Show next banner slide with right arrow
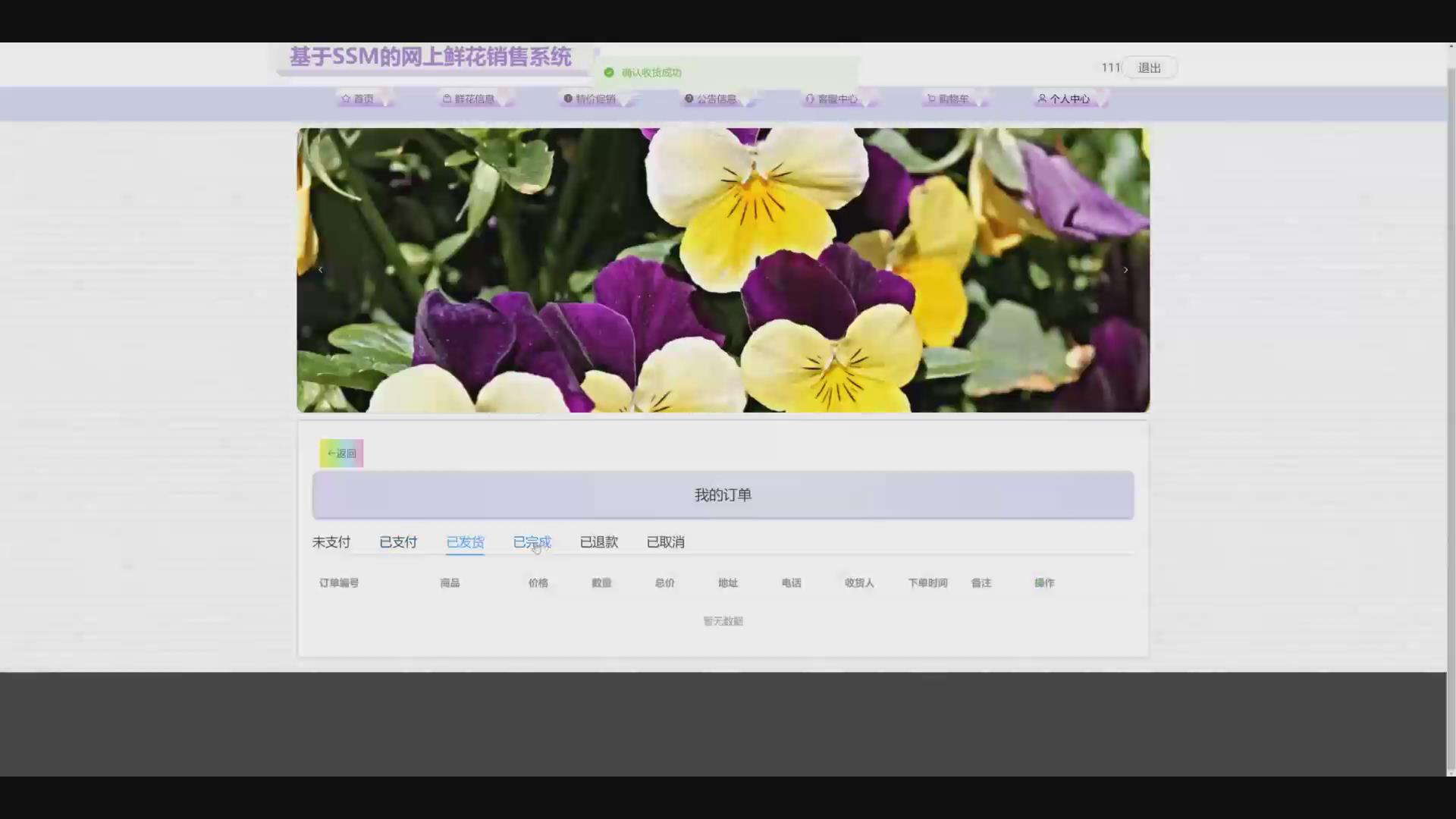This screenshot has height=819, width=1456. tap(1125, 270)
